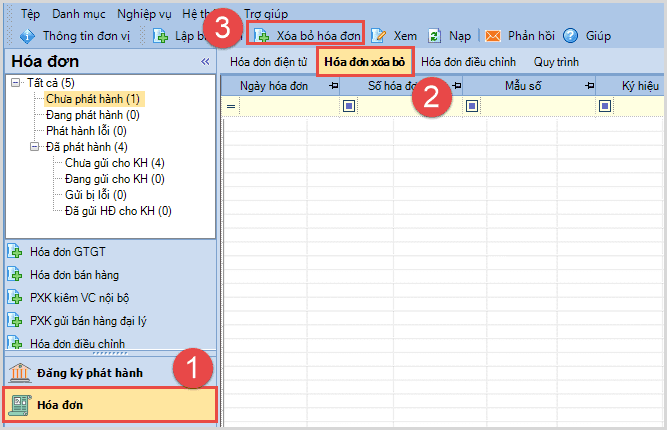667x430 pixels.
Task: Collapse the Tất cả (5) tree node
Action: tap(16, 83)
